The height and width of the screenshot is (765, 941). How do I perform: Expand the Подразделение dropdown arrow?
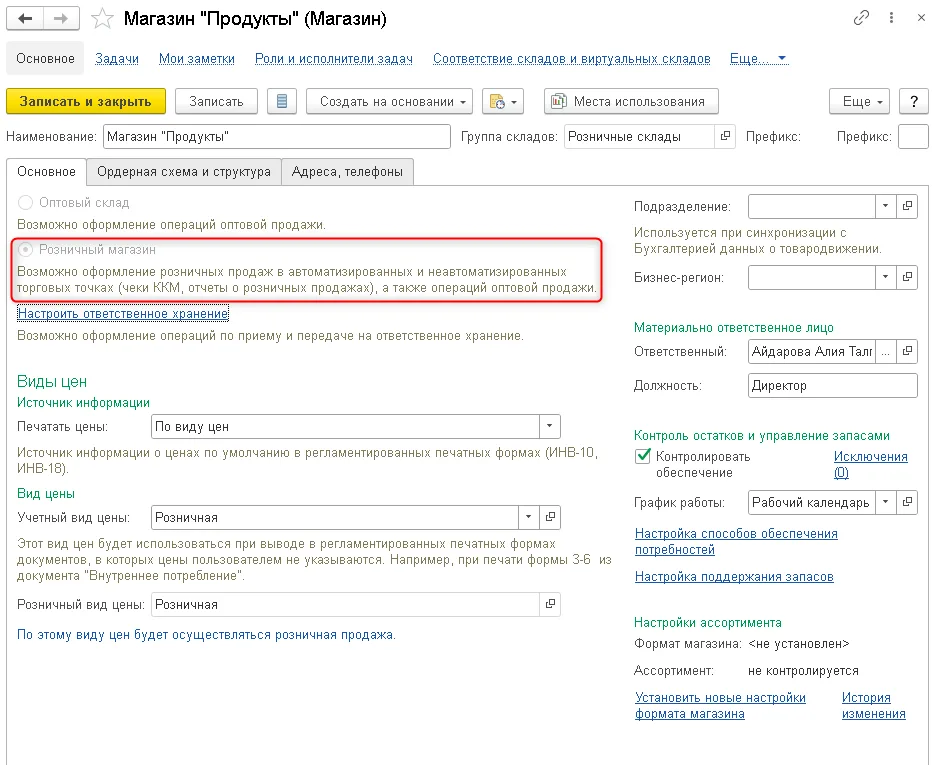click(x=886, y=206)
